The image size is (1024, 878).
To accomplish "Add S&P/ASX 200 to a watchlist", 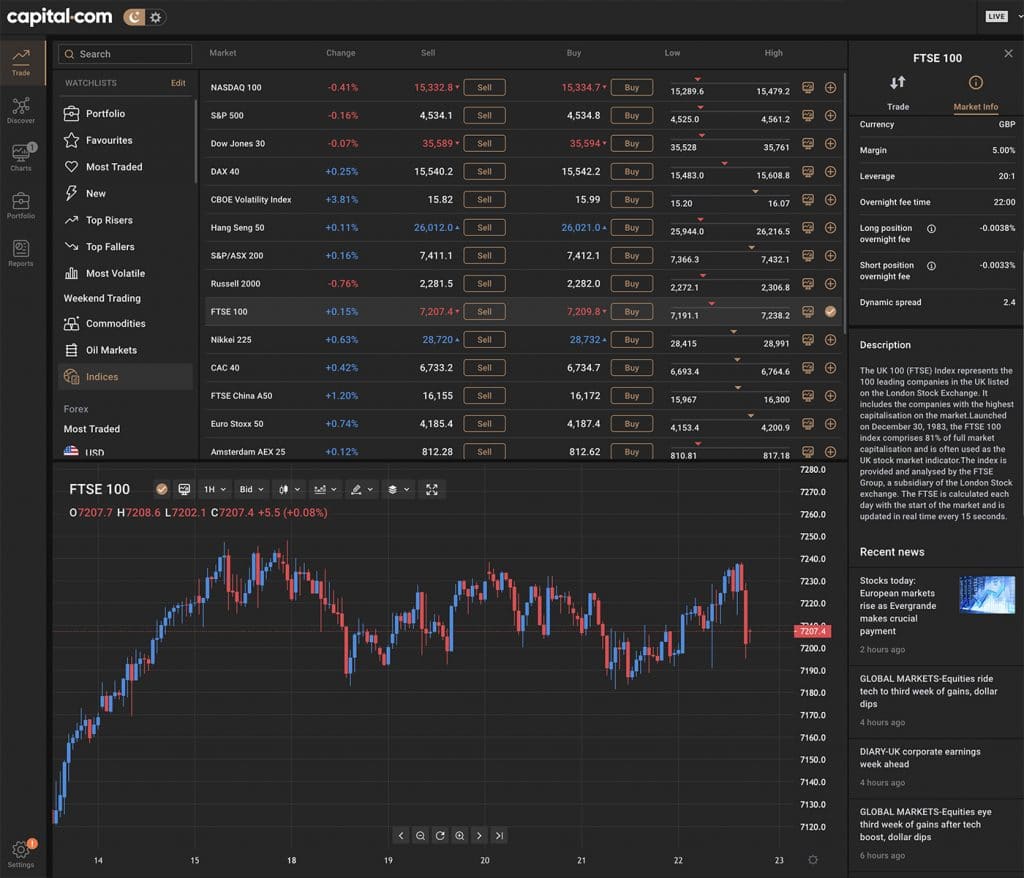I will point(831,255).
